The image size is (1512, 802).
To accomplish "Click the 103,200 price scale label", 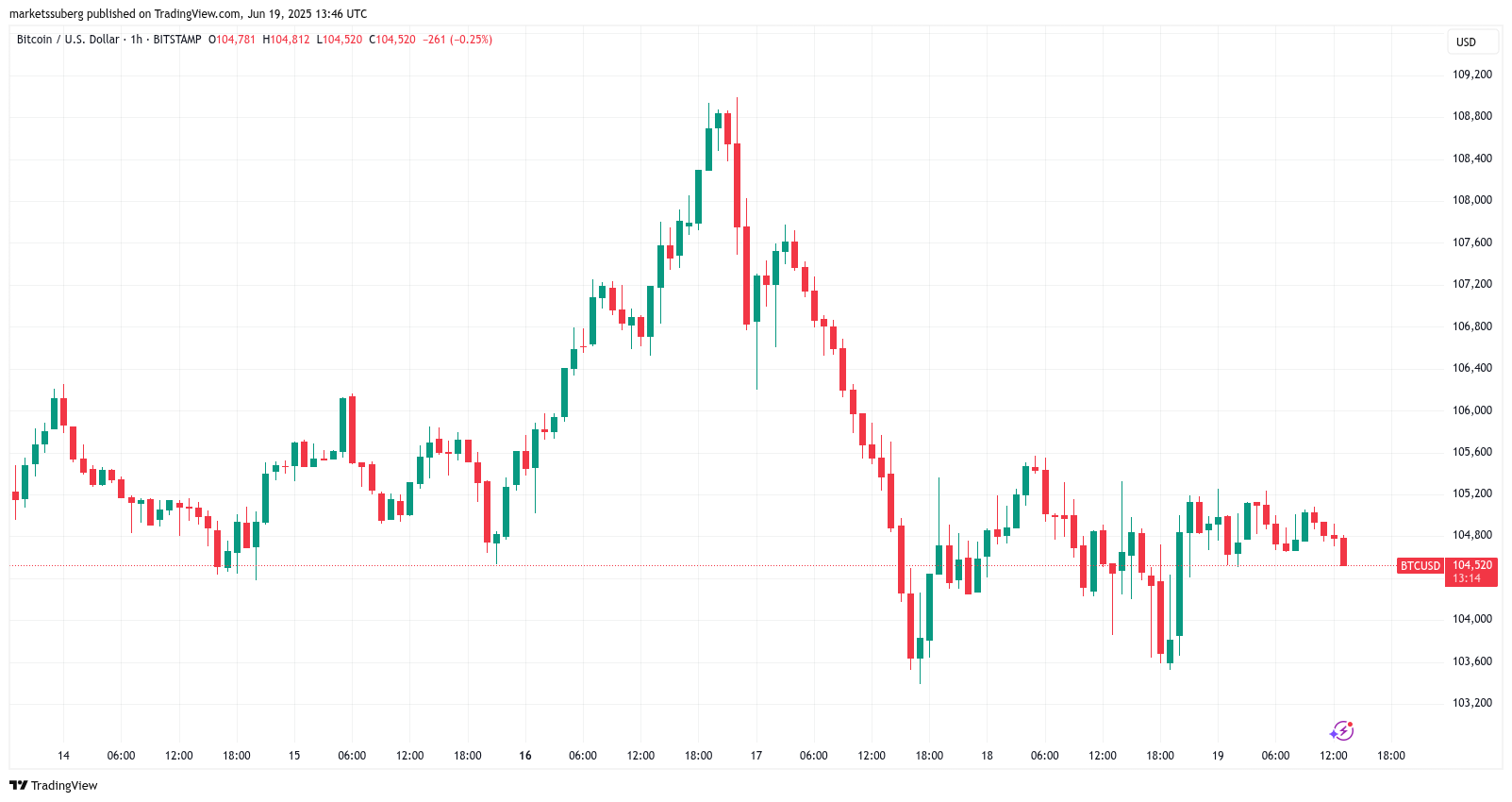I will coord(1471,703).
